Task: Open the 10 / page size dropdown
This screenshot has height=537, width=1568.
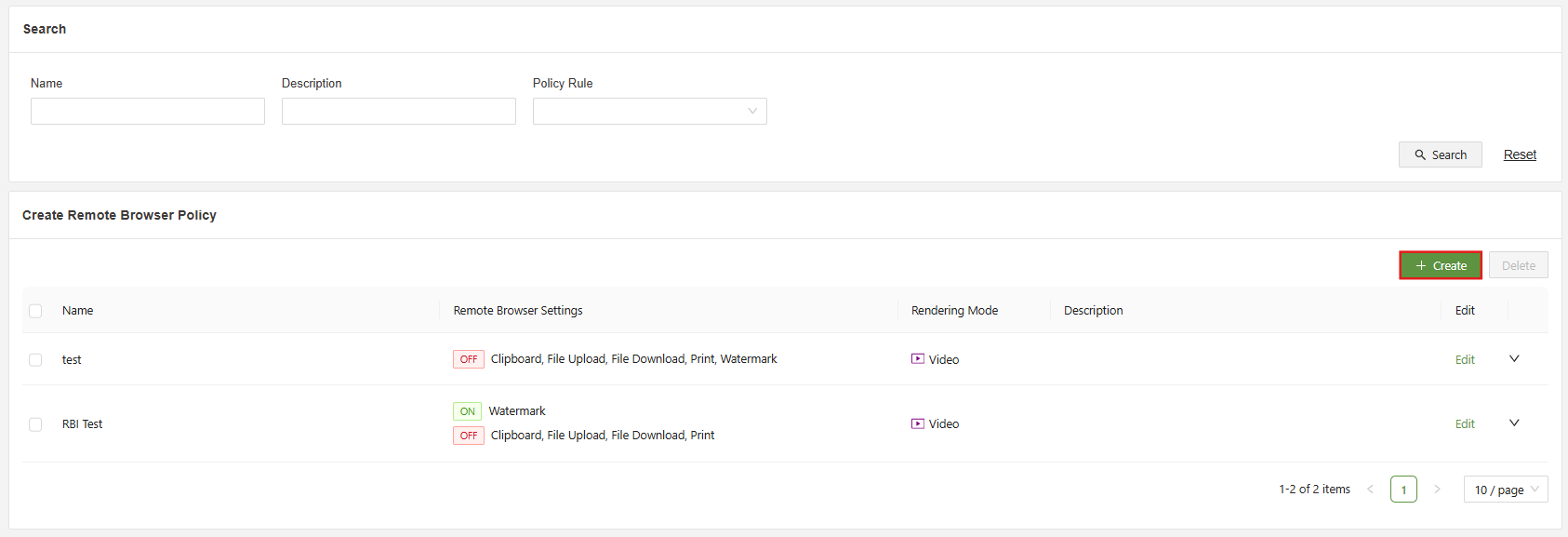Action: [1505, 490]
